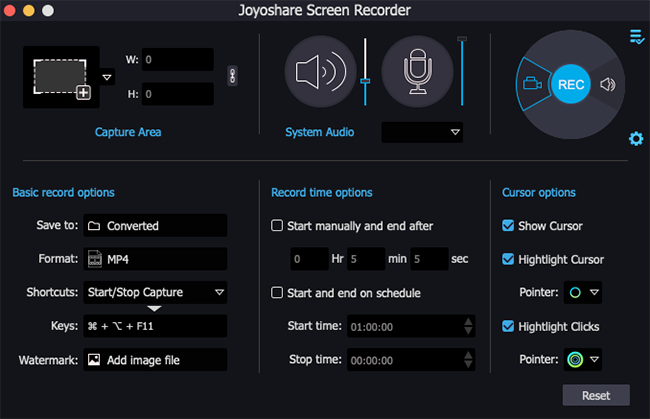This screenshot has width=650, height=419.
Task: Click the watermark image icon
Action: tap(94, 360)
